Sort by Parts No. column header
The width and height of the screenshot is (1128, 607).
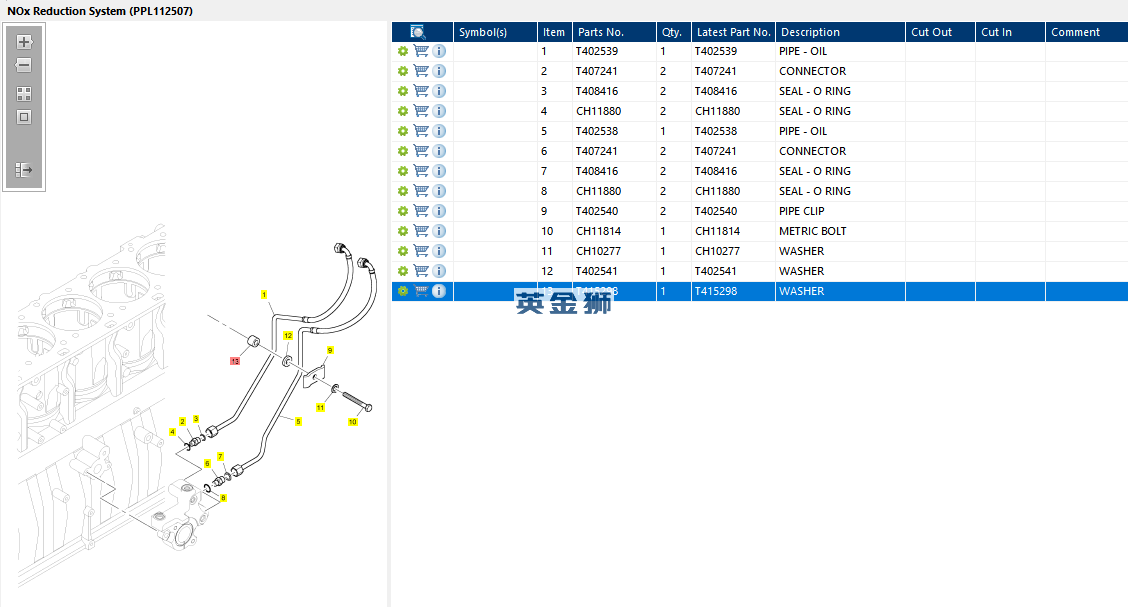(614, 32)
